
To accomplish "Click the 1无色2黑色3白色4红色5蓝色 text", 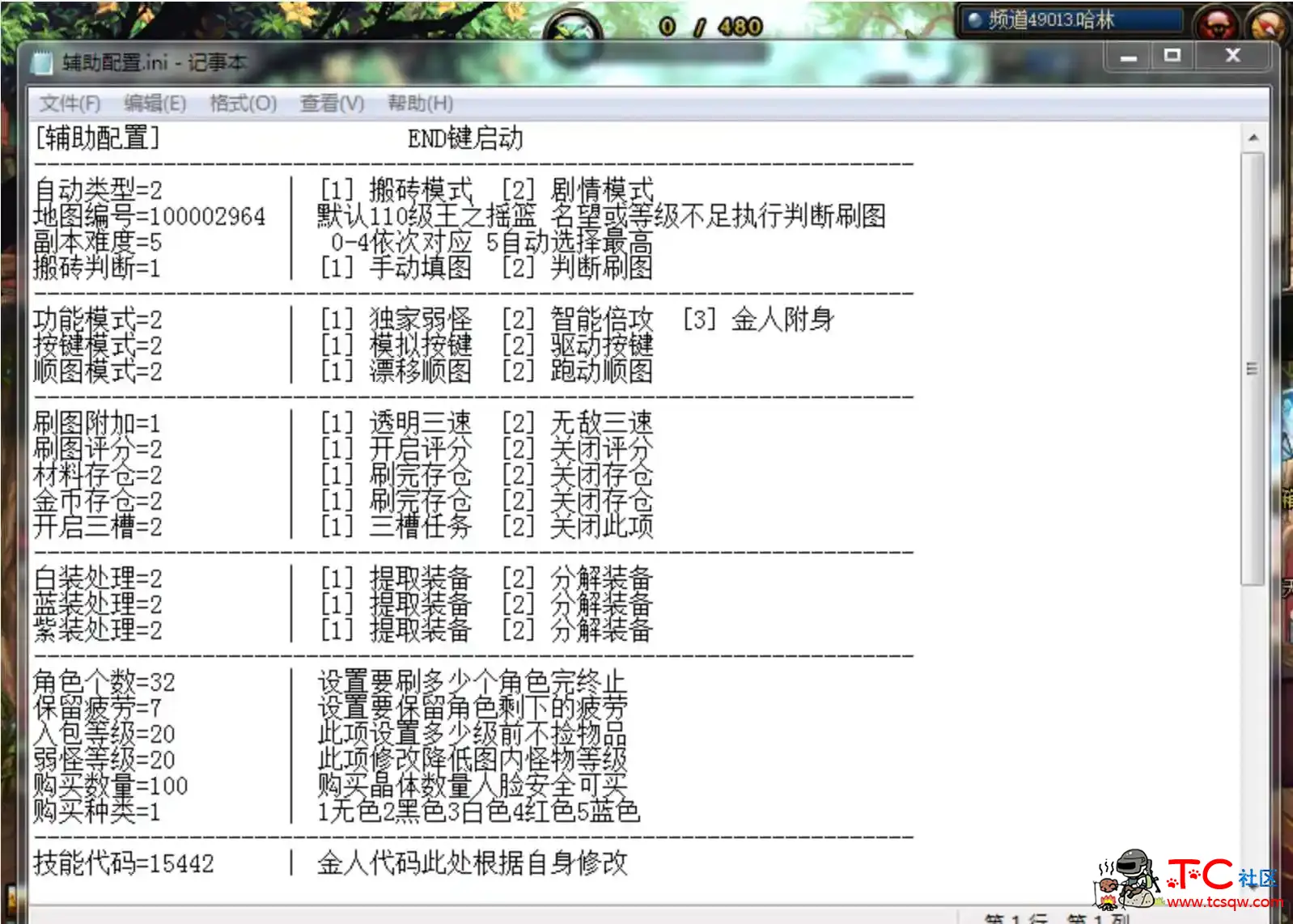I will pyautogui.click(x=479, y=812).
